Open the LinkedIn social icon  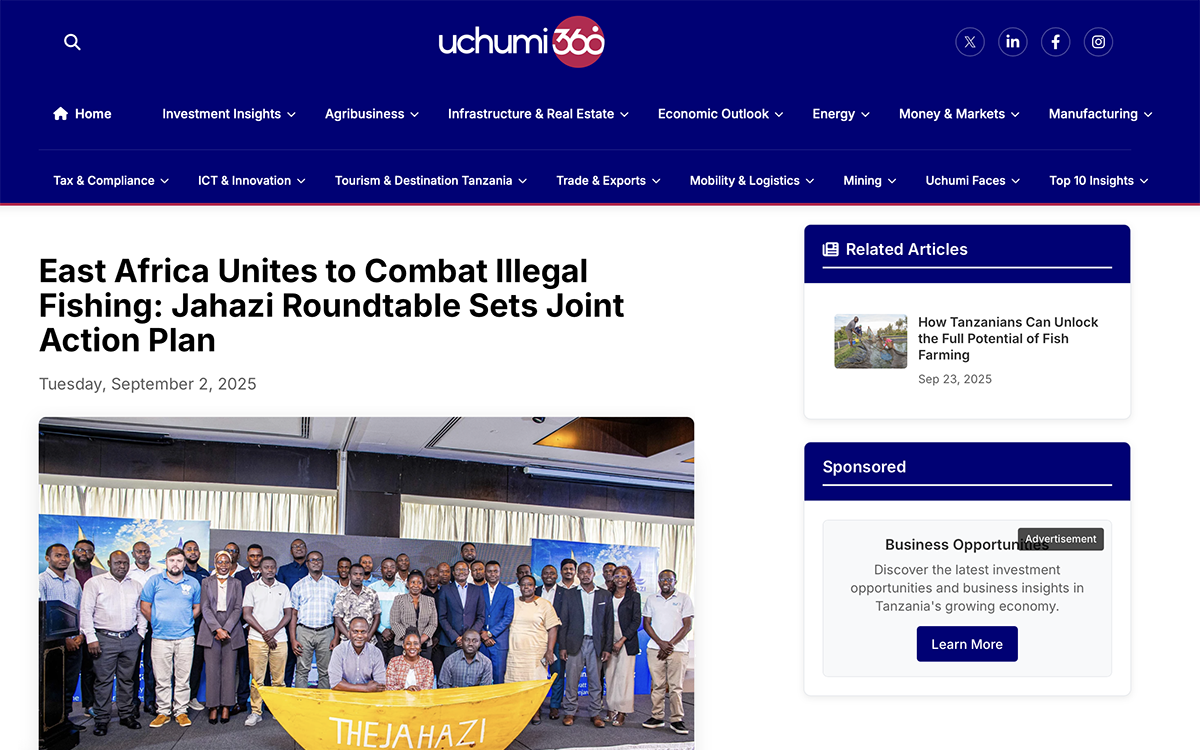1013,42
